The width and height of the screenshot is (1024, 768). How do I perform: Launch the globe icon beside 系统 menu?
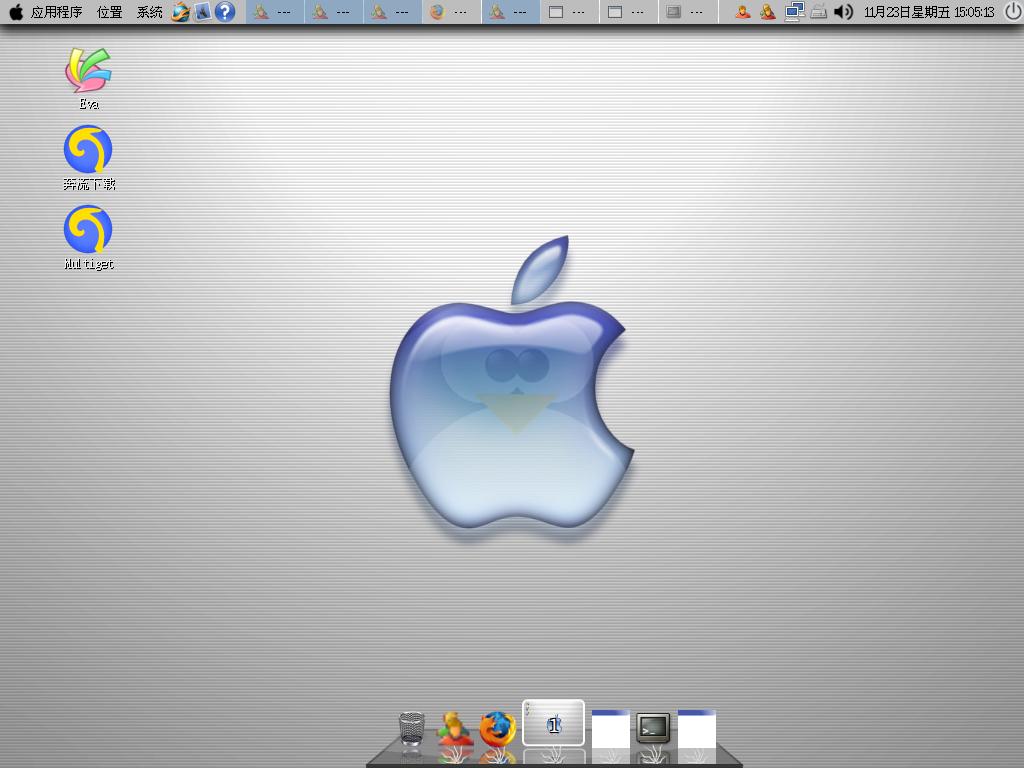click(180, 12)
